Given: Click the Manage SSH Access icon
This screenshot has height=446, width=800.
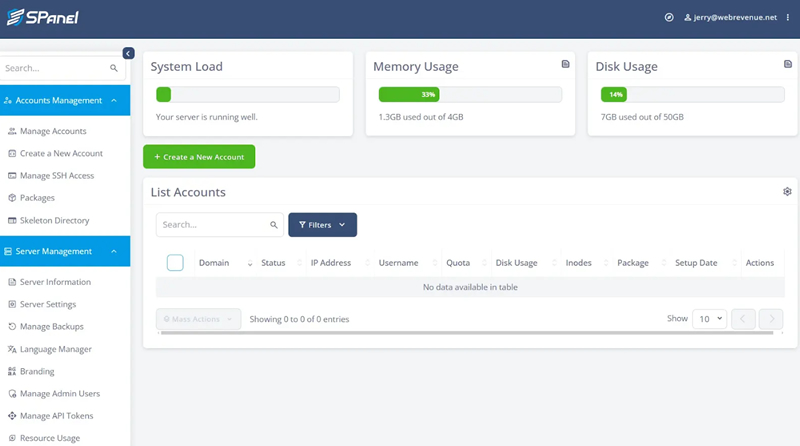Looking at the screenshot, I should pos(12,176).
